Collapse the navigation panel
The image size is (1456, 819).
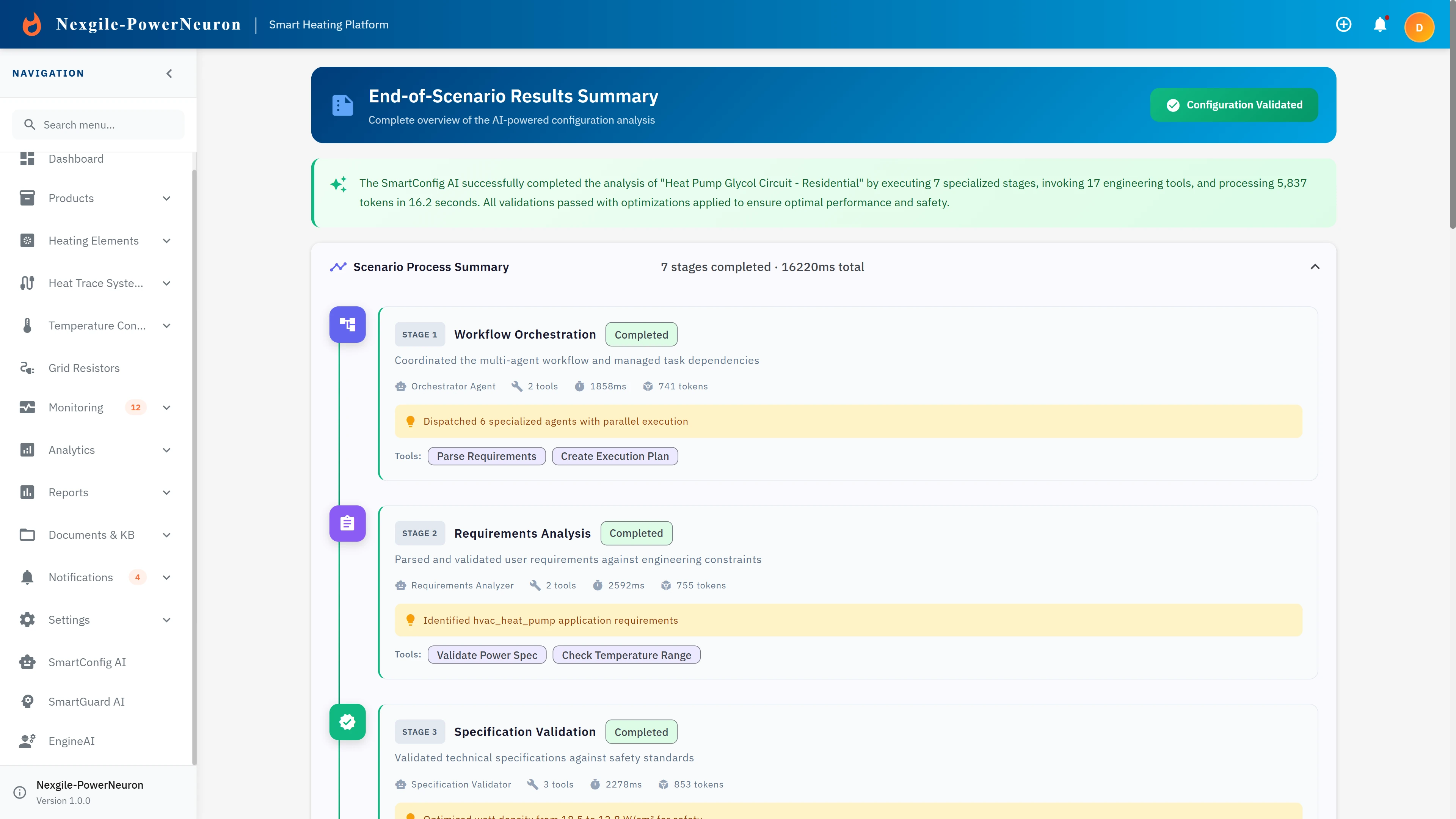[168, 73]
